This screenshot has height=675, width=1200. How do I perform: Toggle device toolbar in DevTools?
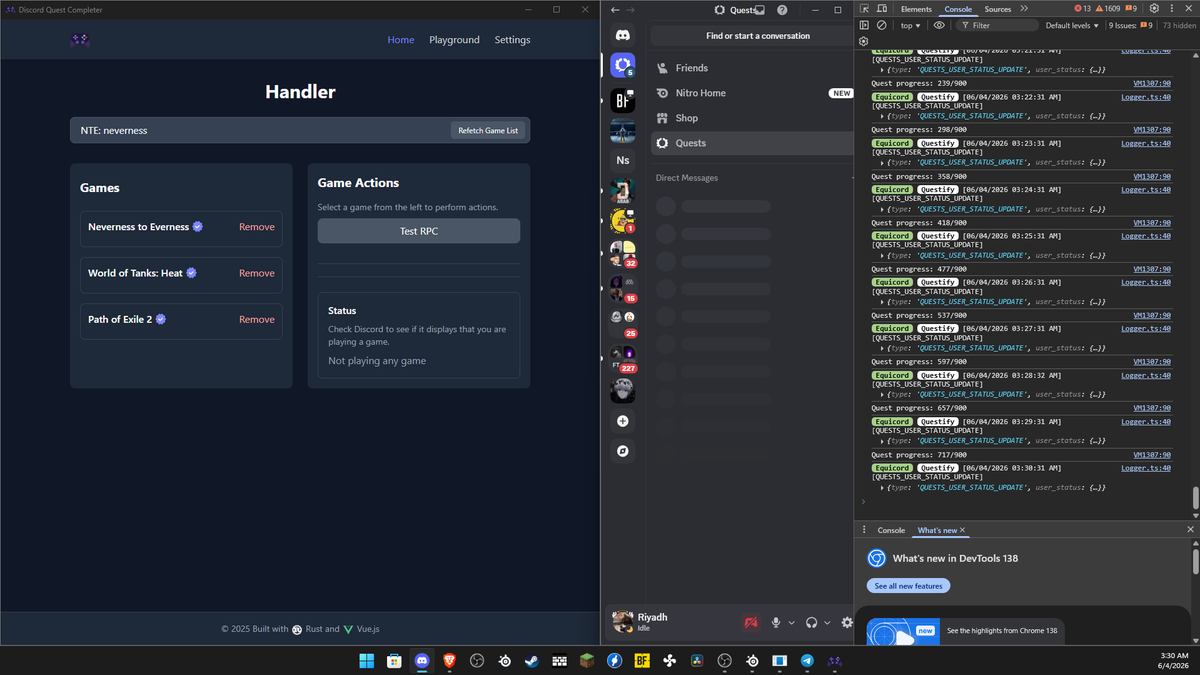881,9
